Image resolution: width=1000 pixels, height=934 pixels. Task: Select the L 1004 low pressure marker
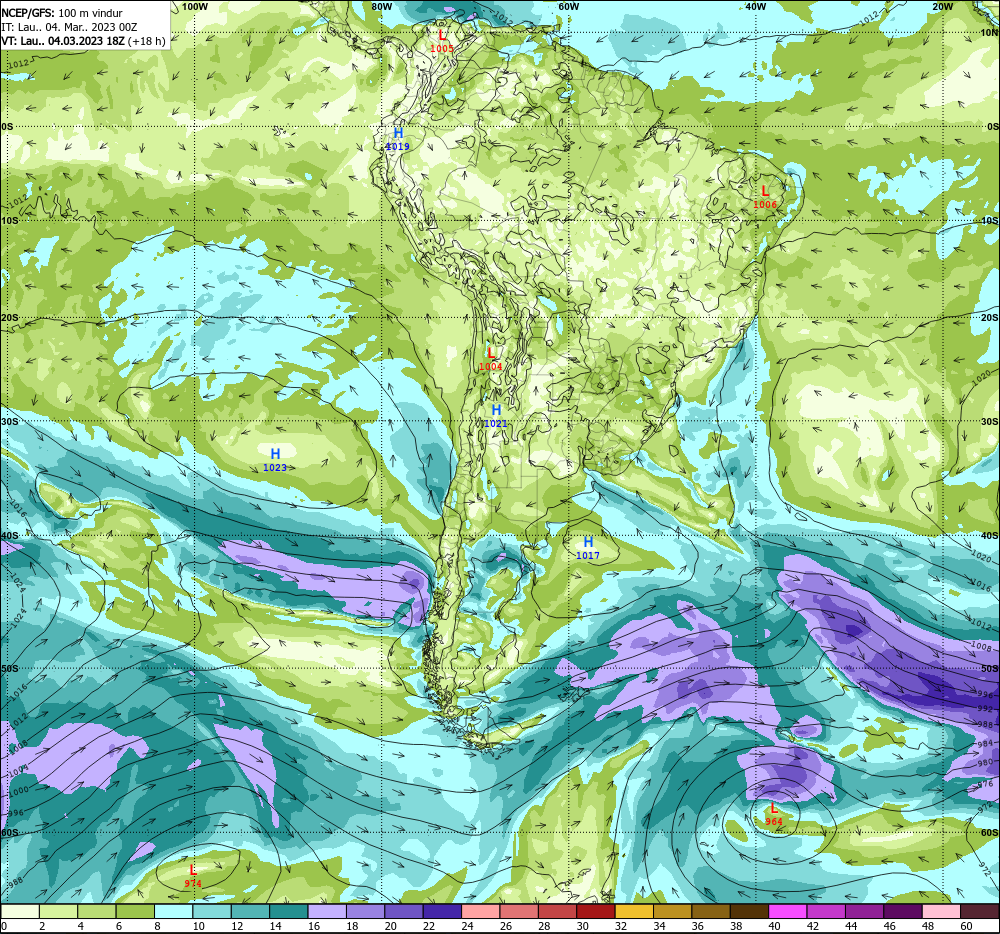pos(490,359)
